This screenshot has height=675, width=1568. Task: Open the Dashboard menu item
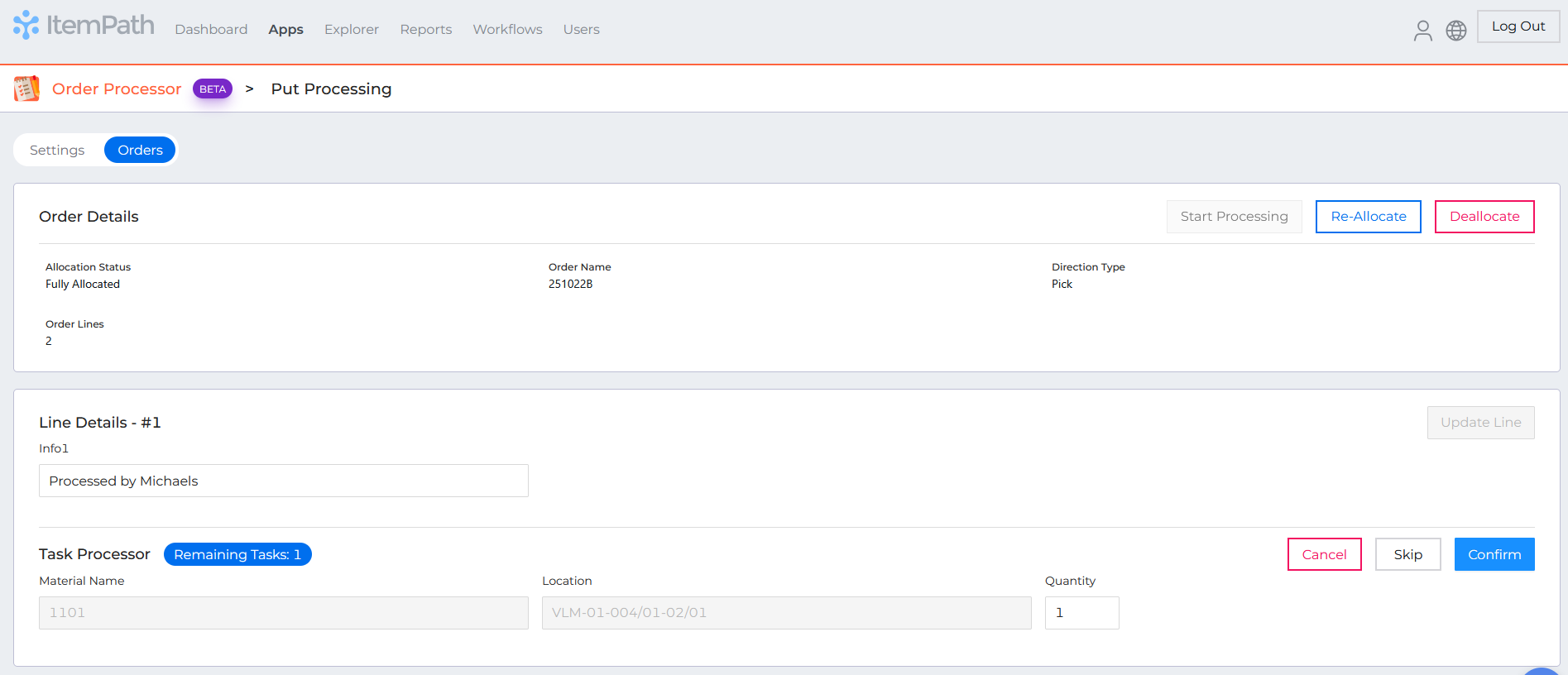[211, 29]
